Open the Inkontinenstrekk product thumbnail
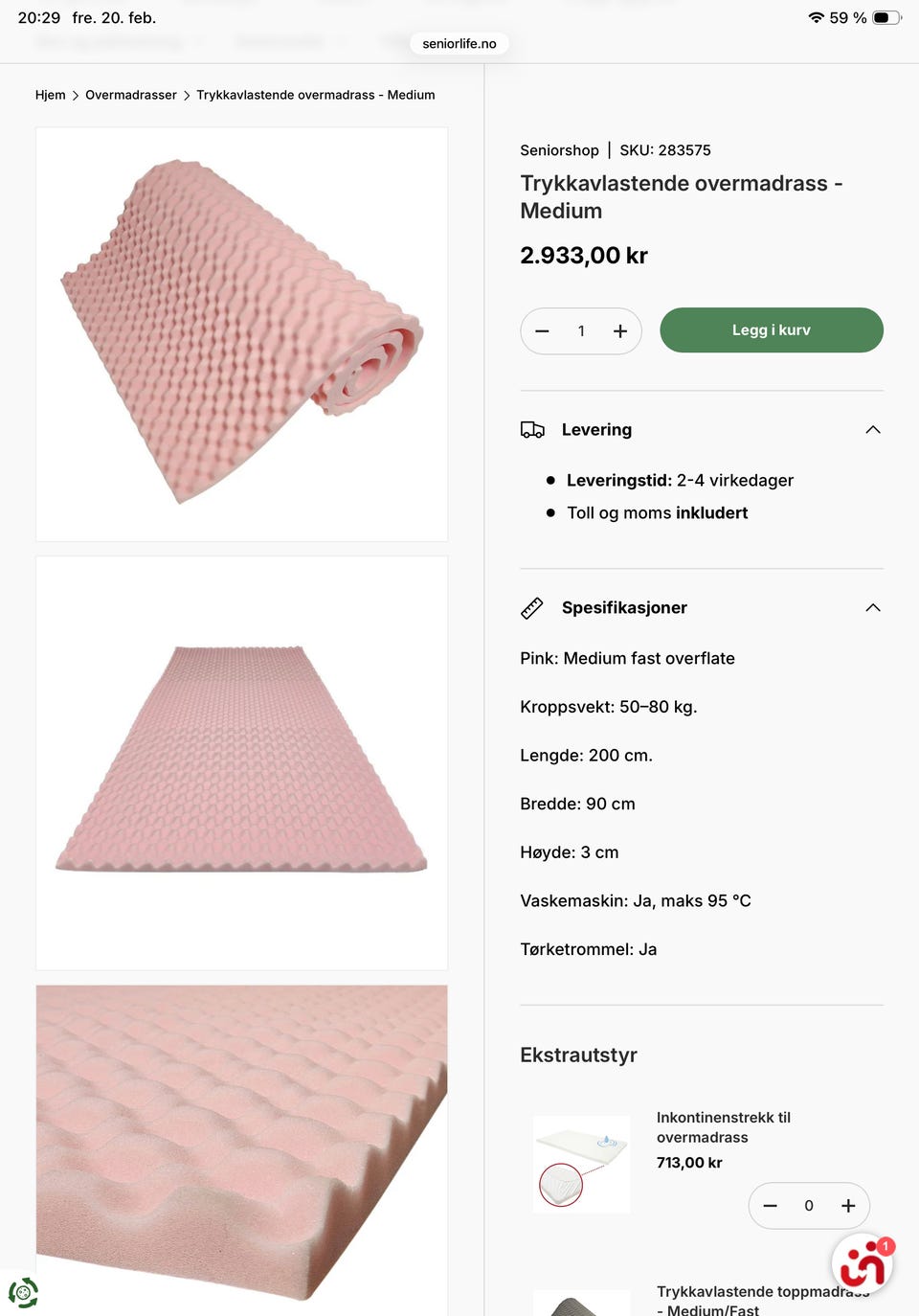 click(581, 1164)
